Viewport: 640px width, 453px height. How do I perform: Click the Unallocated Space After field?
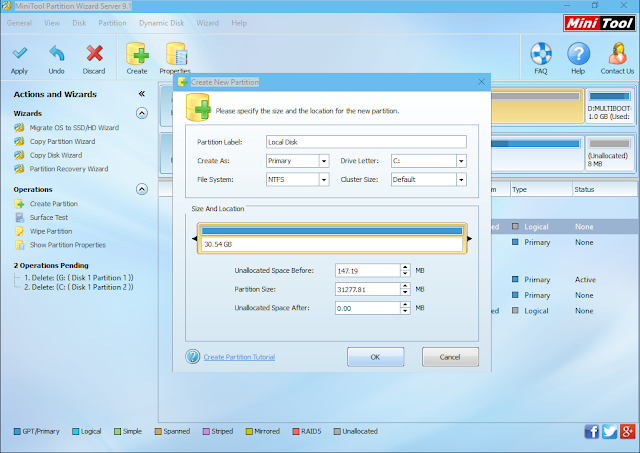point(367,308)
